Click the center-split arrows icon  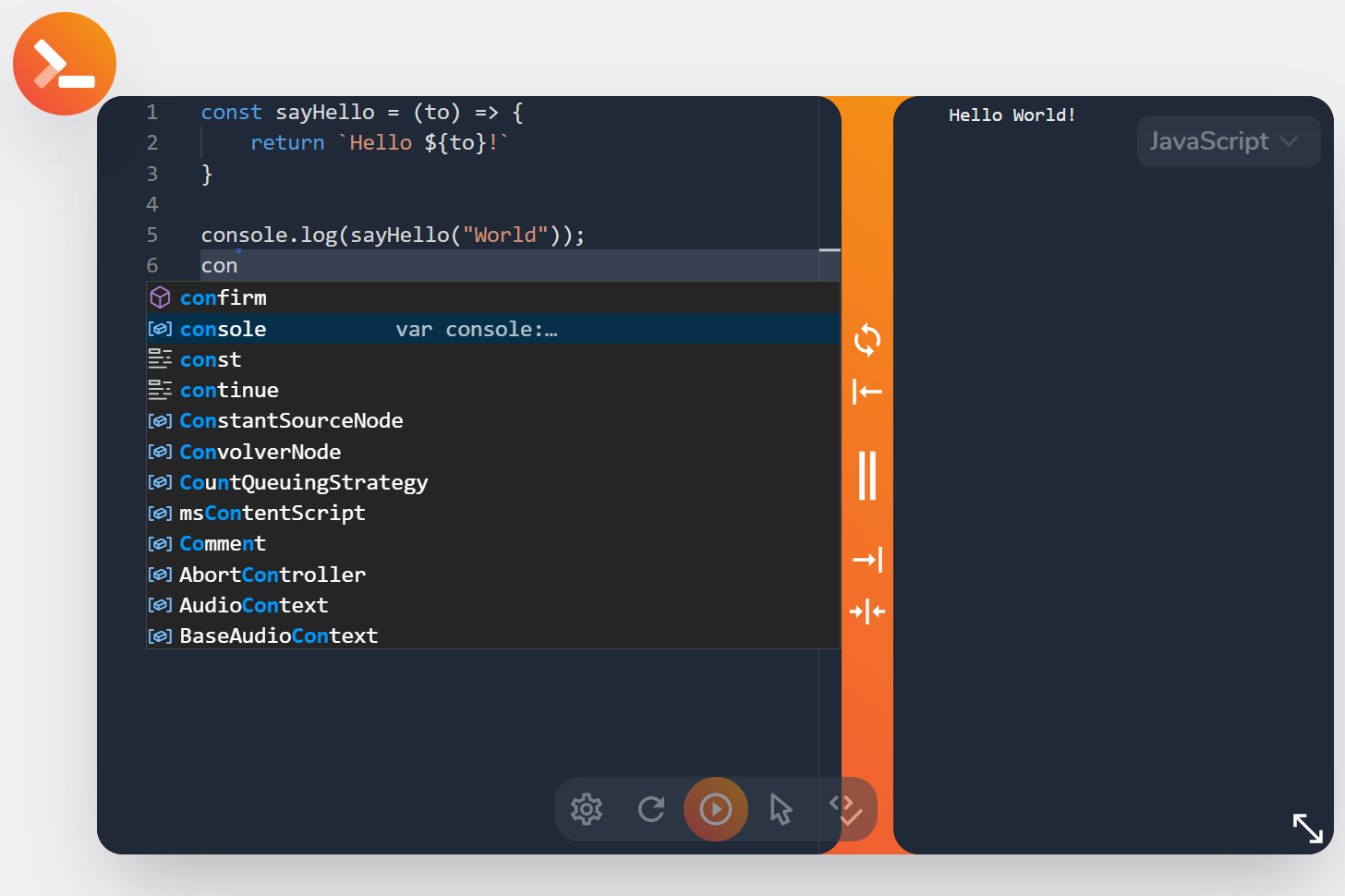[x=866, y=611]
